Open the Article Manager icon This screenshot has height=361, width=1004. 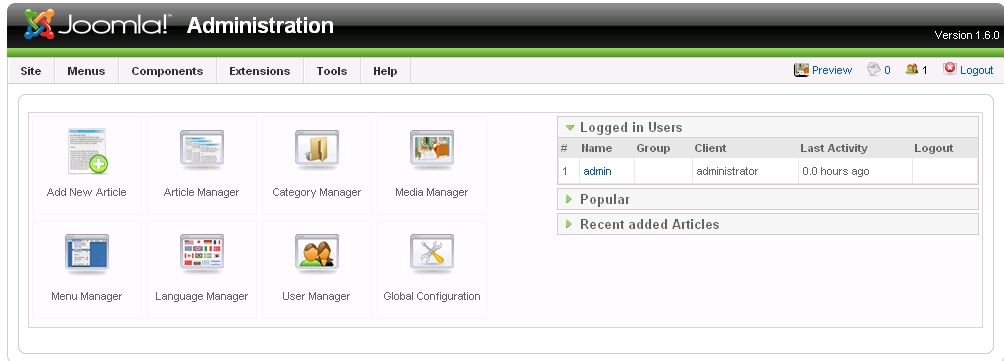[x=202, y=150]
